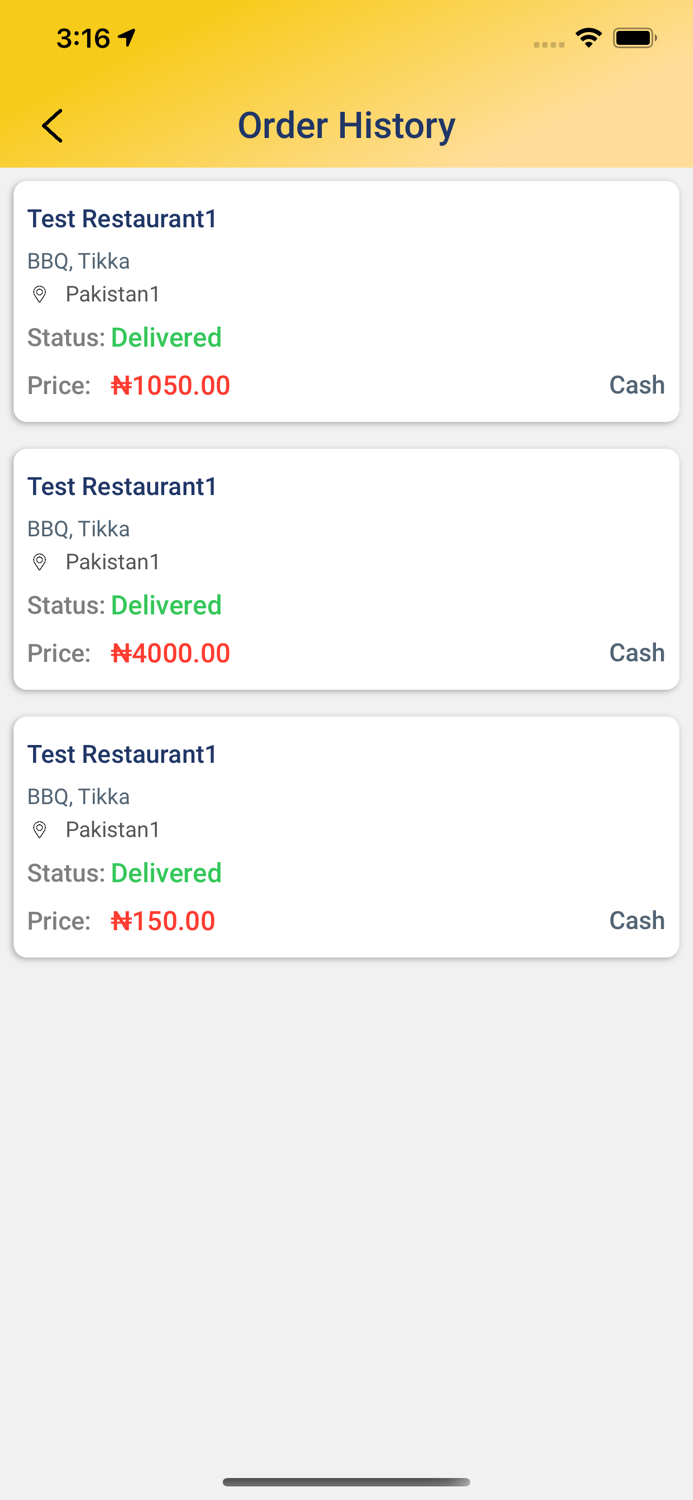Click location pin icon in ₦4000.00 order
The width and height of the screenshot is (693, 1500).
click(40, 562)
